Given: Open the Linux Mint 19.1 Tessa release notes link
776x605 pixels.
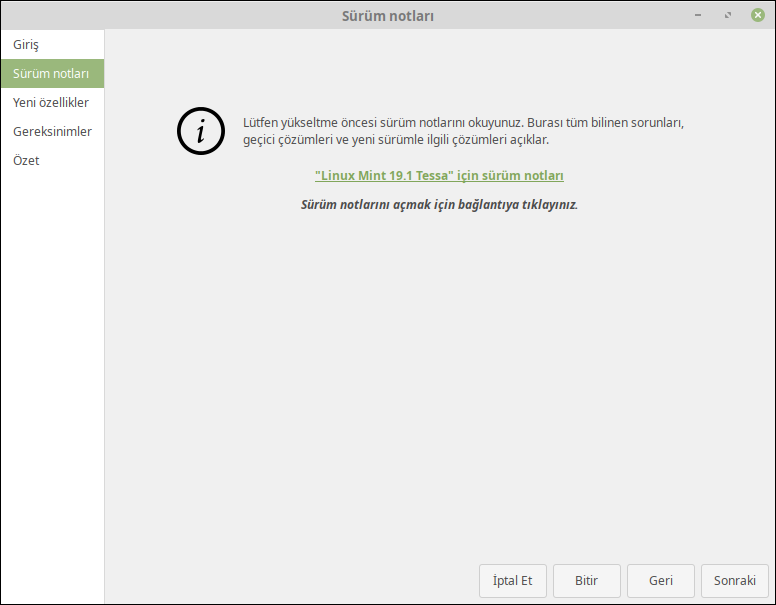Looking at the screenshot, I should point(439,176).
